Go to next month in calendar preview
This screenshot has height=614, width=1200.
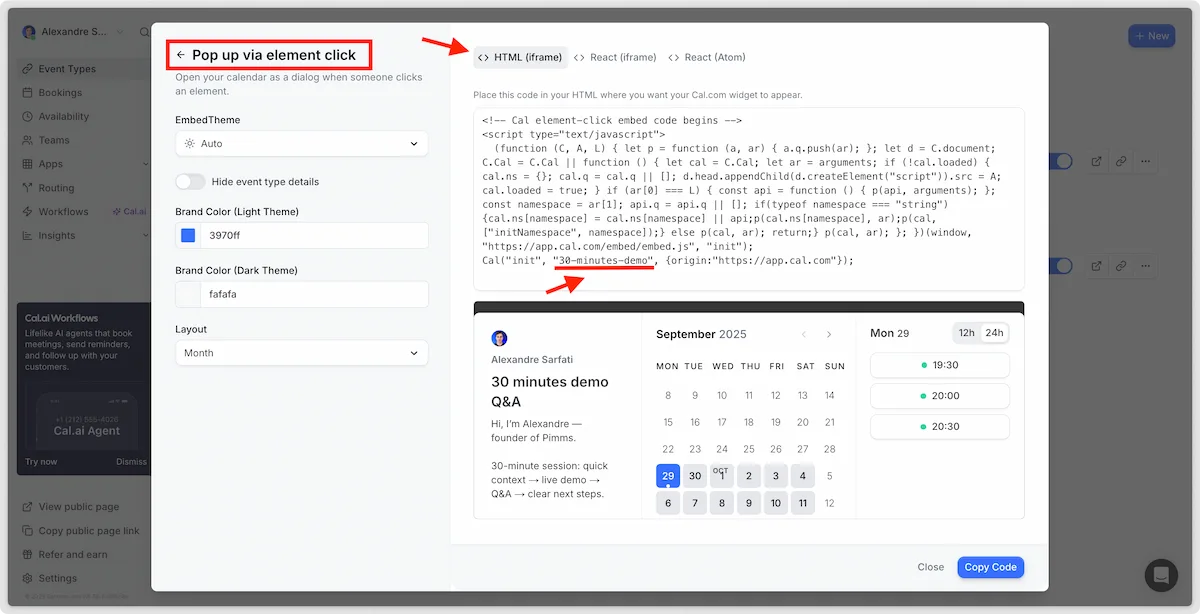829,334
